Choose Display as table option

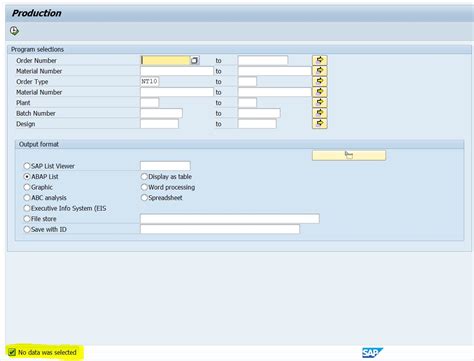point(144,176)
